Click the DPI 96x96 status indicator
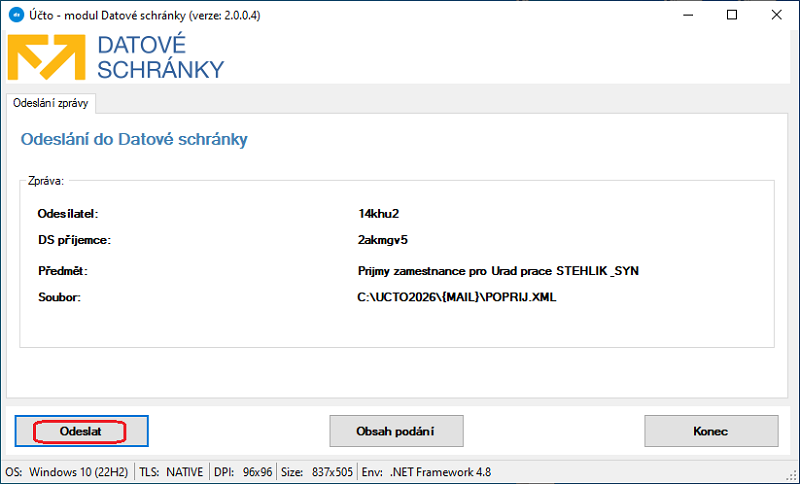 tap(243, 471)
